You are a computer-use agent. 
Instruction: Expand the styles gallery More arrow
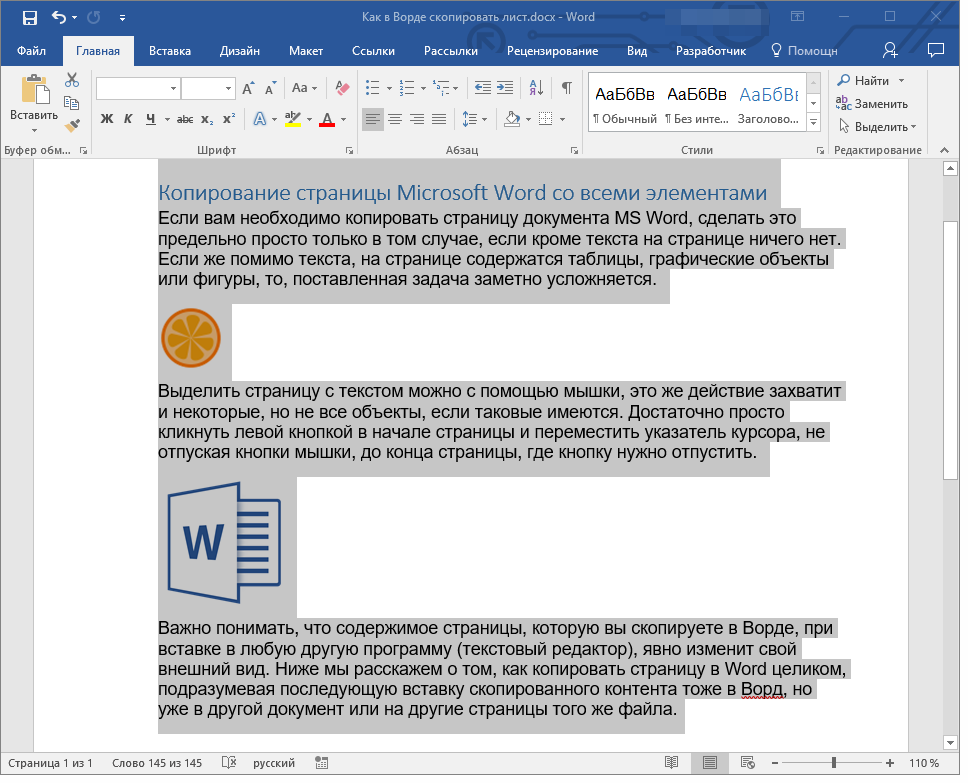(814, 123)
